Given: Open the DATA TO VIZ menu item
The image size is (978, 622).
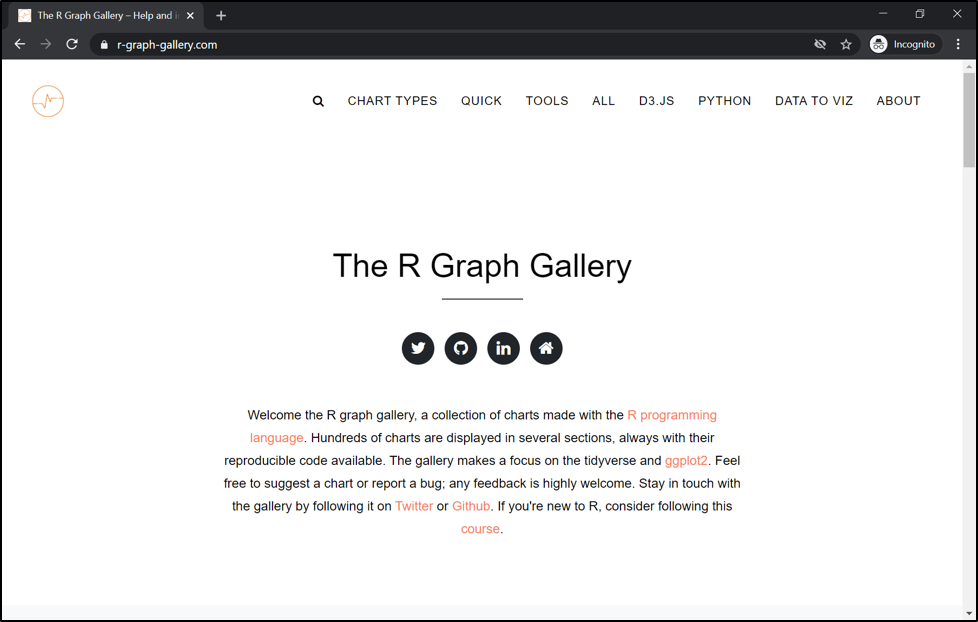Looking at the screenshot, I should [x=814, y=101].
